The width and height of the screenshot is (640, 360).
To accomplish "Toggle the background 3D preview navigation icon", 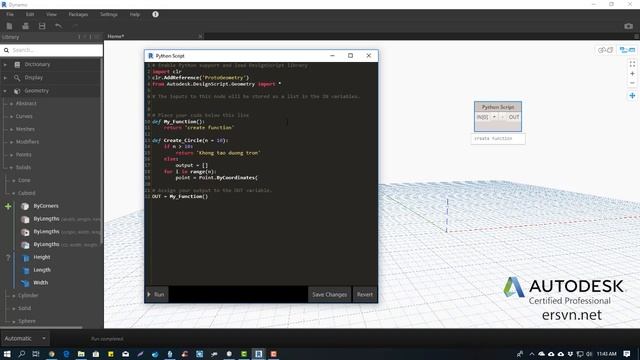I will (x=606, y=50).
